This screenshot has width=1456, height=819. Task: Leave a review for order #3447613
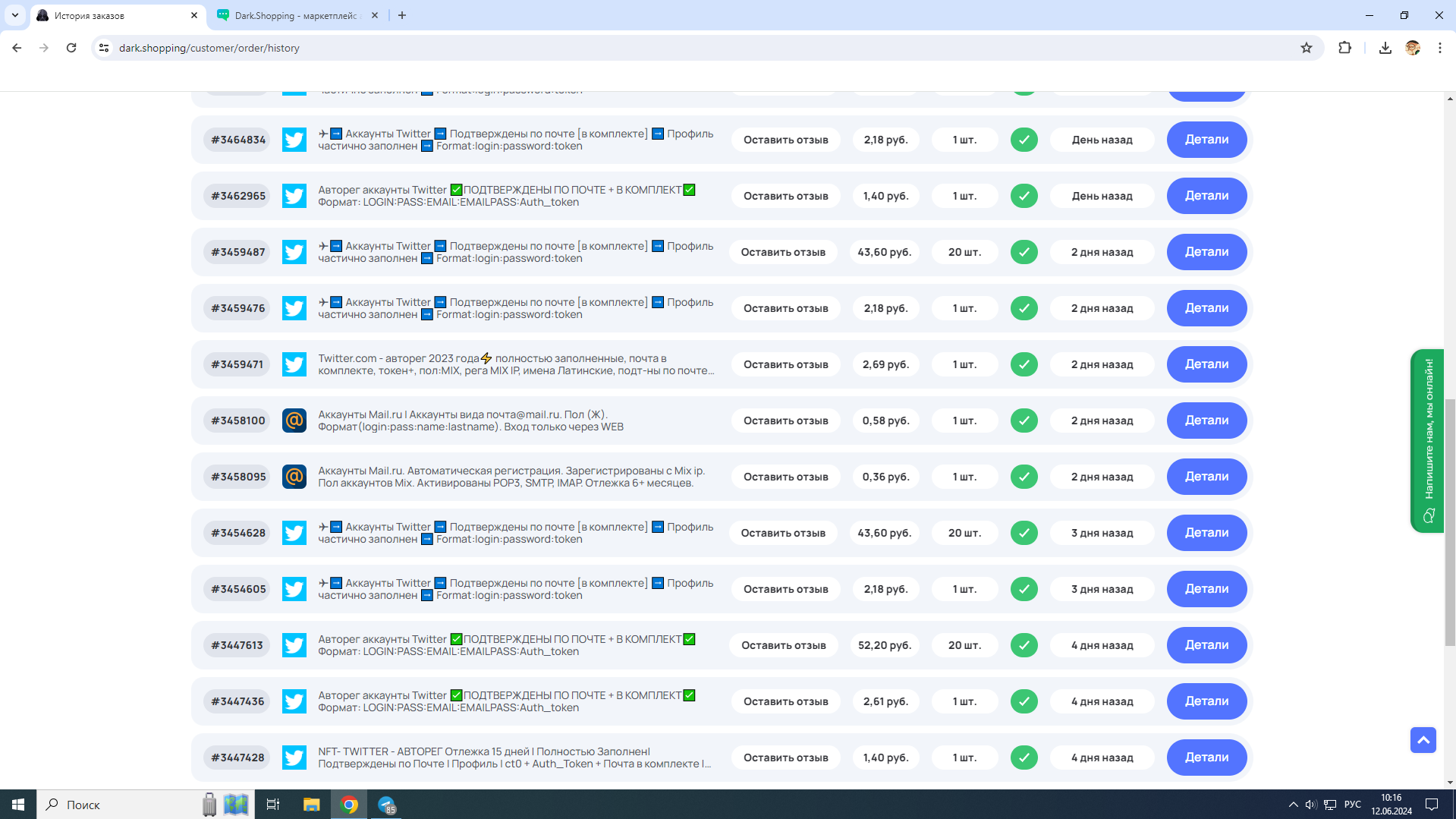click(783, 645)
